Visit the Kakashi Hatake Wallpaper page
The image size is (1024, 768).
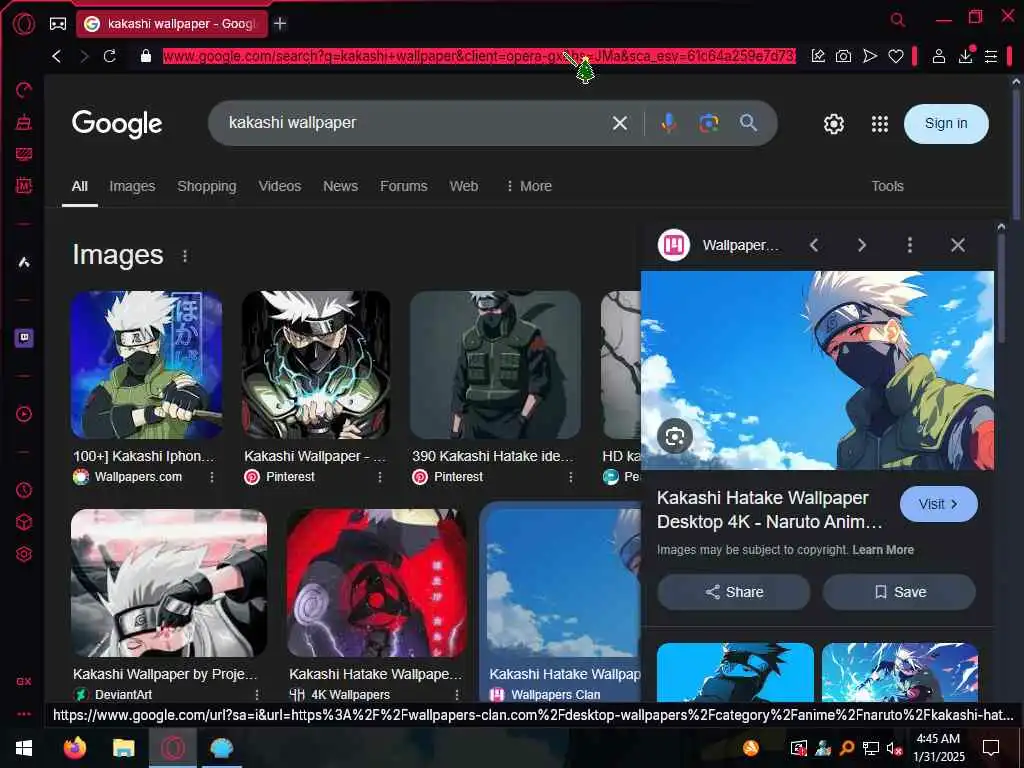click(x=938, y=504)
